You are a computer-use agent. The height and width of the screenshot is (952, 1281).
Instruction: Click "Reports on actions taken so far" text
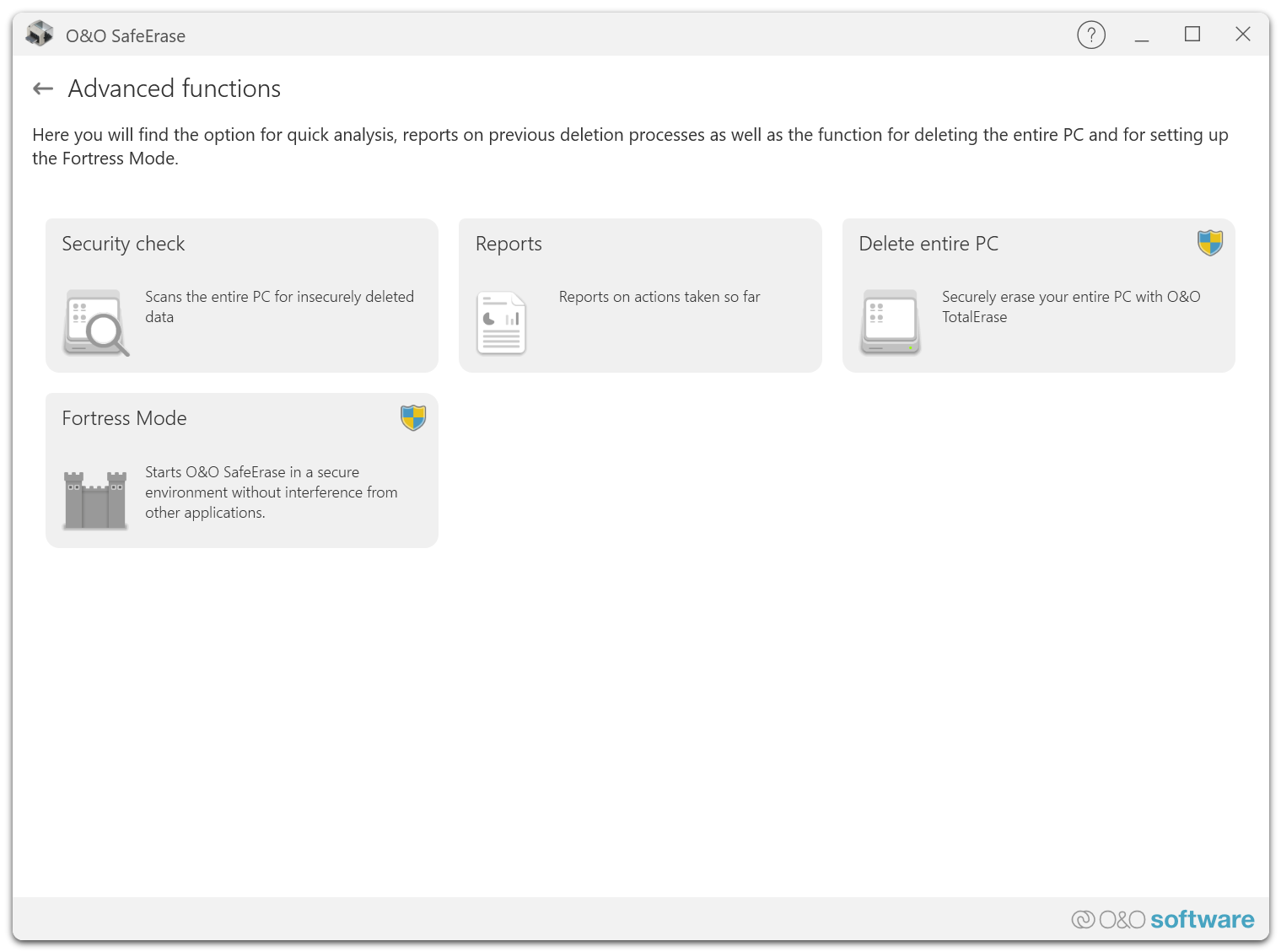pos(659,297)
